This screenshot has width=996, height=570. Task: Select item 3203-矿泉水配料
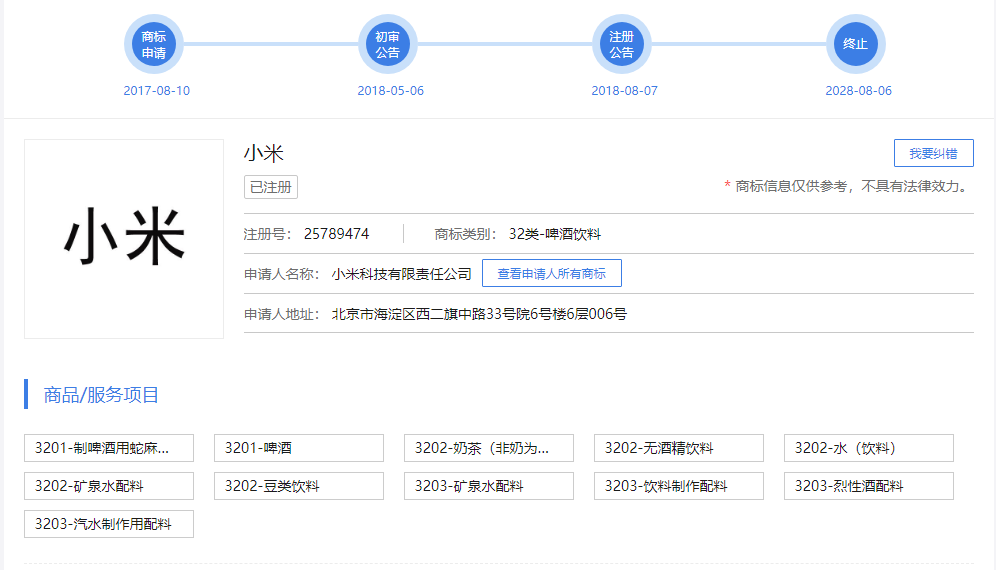pyautogui.click(x=488, y=486)
